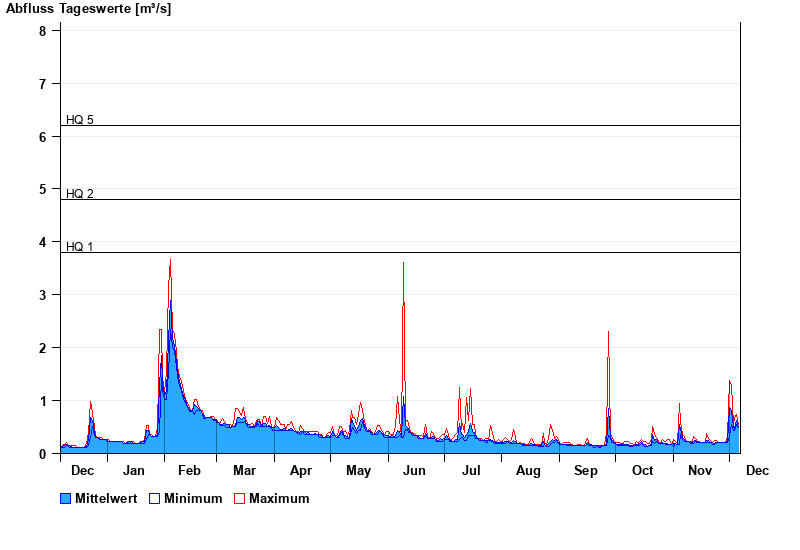
Task: Select the Minimum legend label
Action: [x=193, y=498]
